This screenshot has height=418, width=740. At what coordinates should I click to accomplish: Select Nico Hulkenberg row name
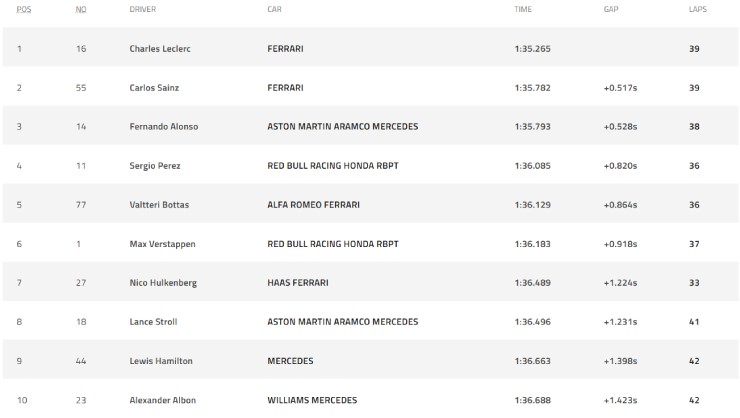click(163, 283)
